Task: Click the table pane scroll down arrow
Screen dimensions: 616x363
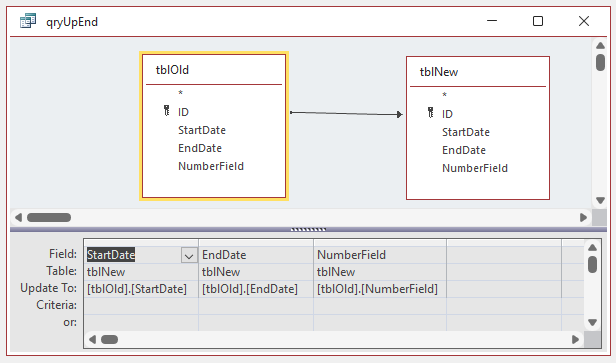Action: 600,200
